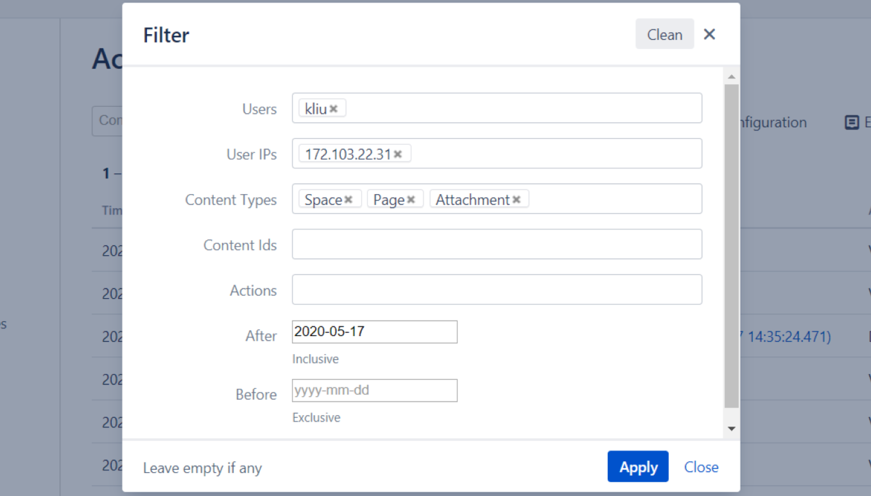Click inside the Content Types field
This screenshot has width=871, height=496.
click(x=610, y=200)
